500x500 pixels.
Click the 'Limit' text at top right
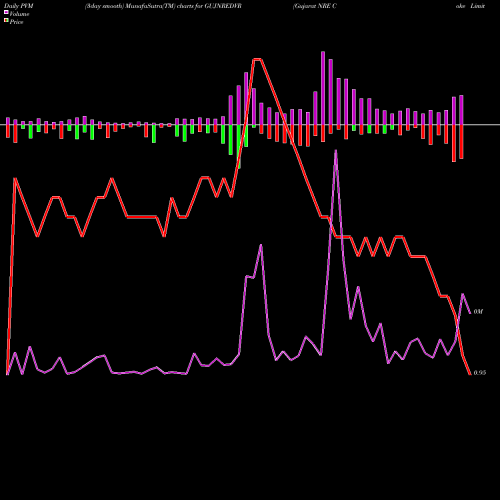tap(478, 6)
